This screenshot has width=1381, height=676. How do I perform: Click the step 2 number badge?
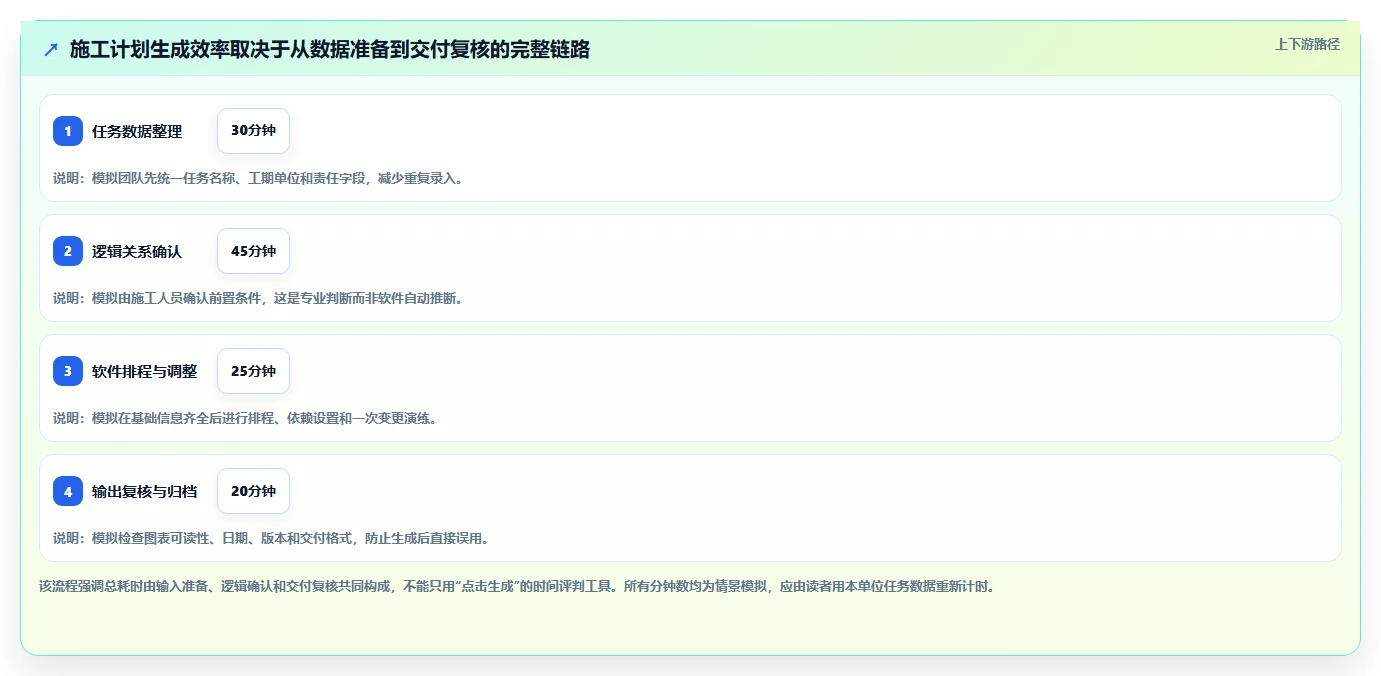[68, 251]
